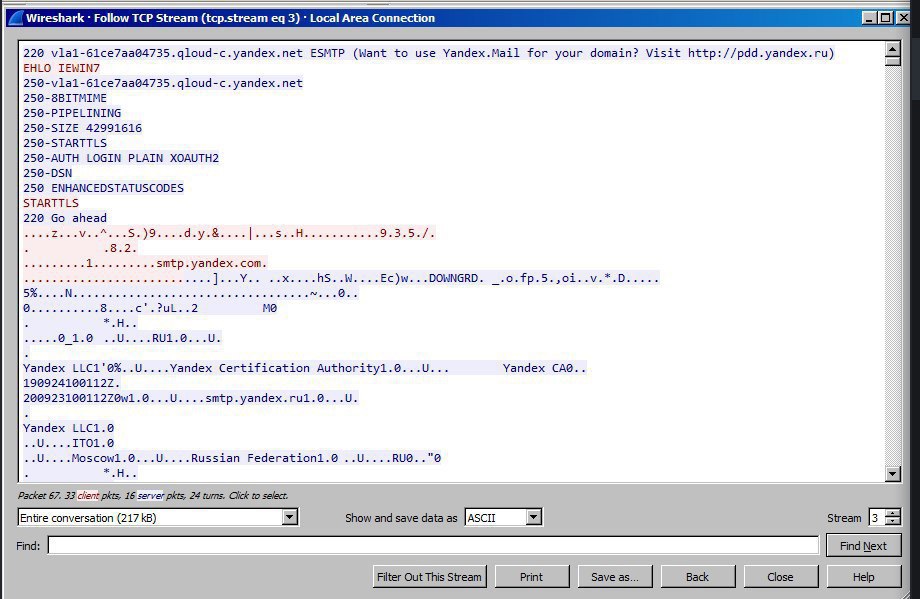Click the '250-STARTTLS' server line
Image resolution: width=920 pixels, height=599 pixels.
(65, 143)
